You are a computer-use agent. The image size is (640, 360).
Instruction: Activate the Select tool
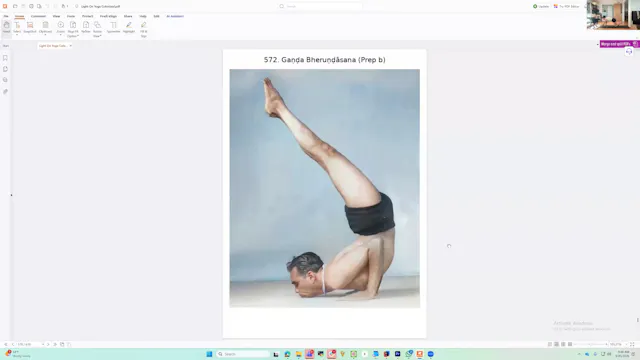coord(17,27)
